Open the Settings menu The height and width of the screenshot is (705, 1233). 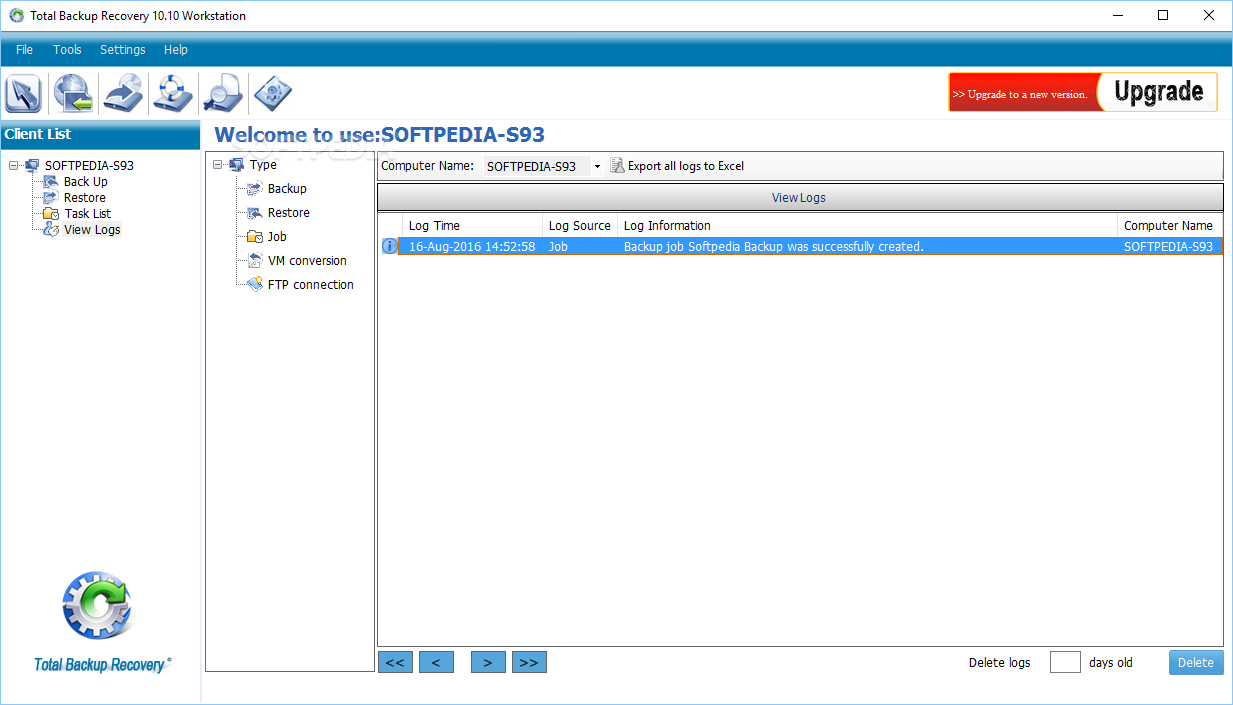123,49
